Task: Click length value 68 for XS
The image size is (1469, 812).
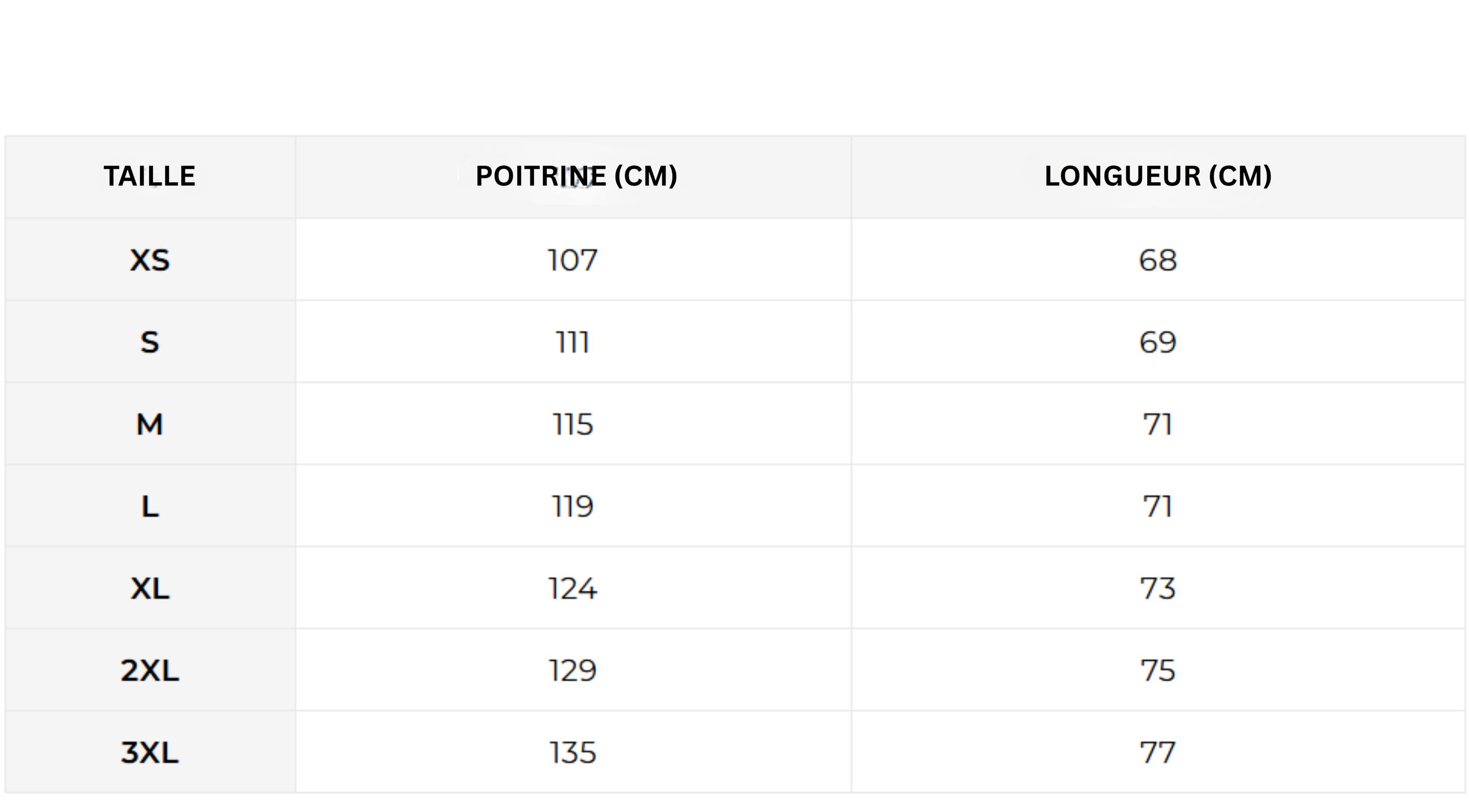Action: pos(1158,261)
